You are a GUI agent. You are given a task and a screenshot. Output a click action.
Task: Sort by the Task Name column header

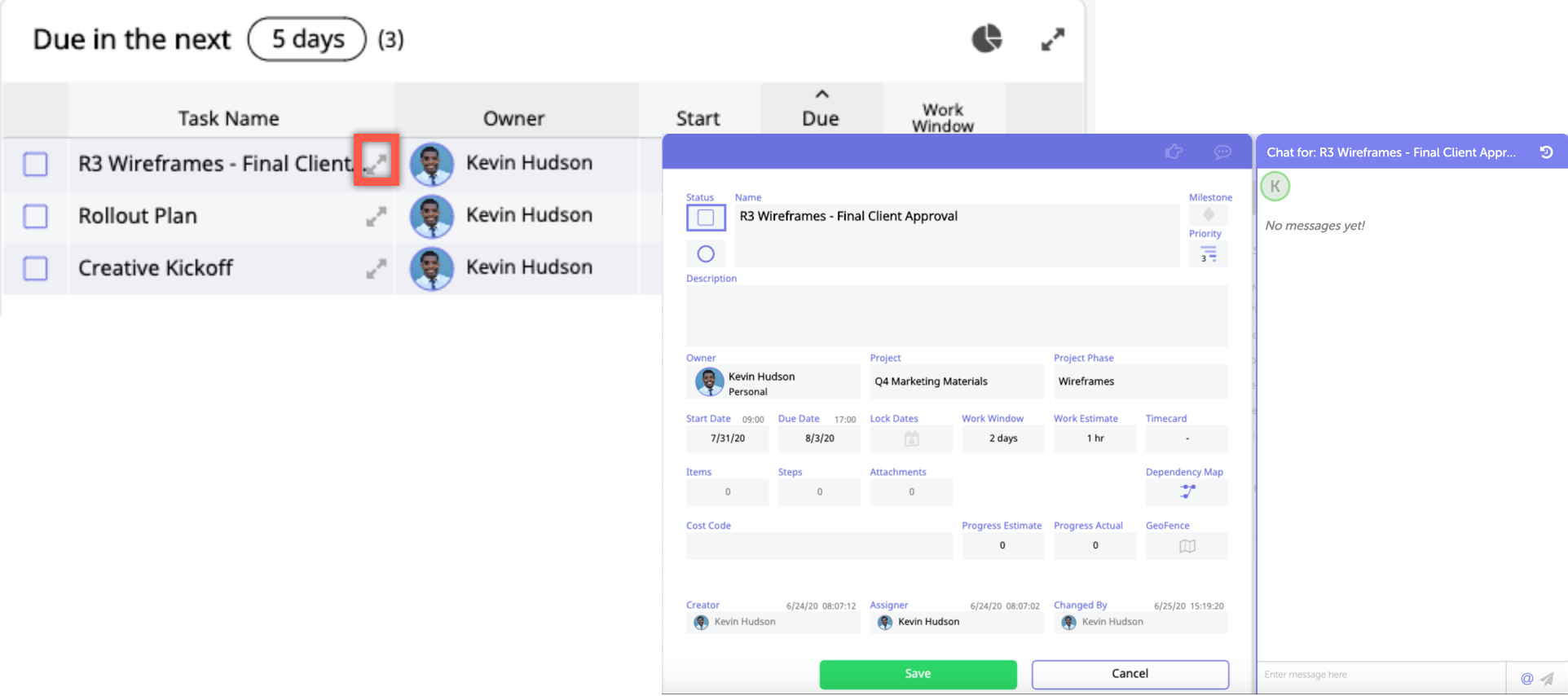(228, 118)
